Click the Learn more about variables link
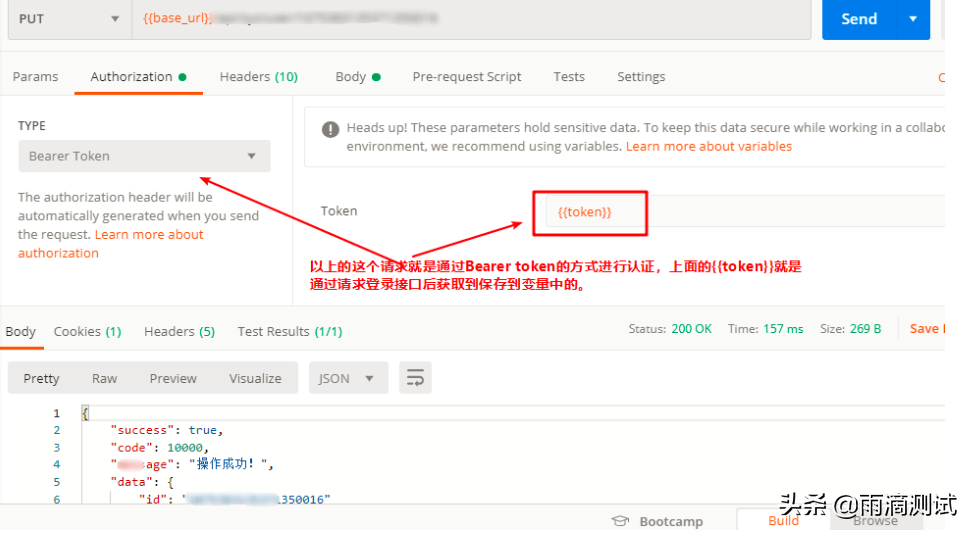Viewport: 973px width, 533px height. click(708, 146)
